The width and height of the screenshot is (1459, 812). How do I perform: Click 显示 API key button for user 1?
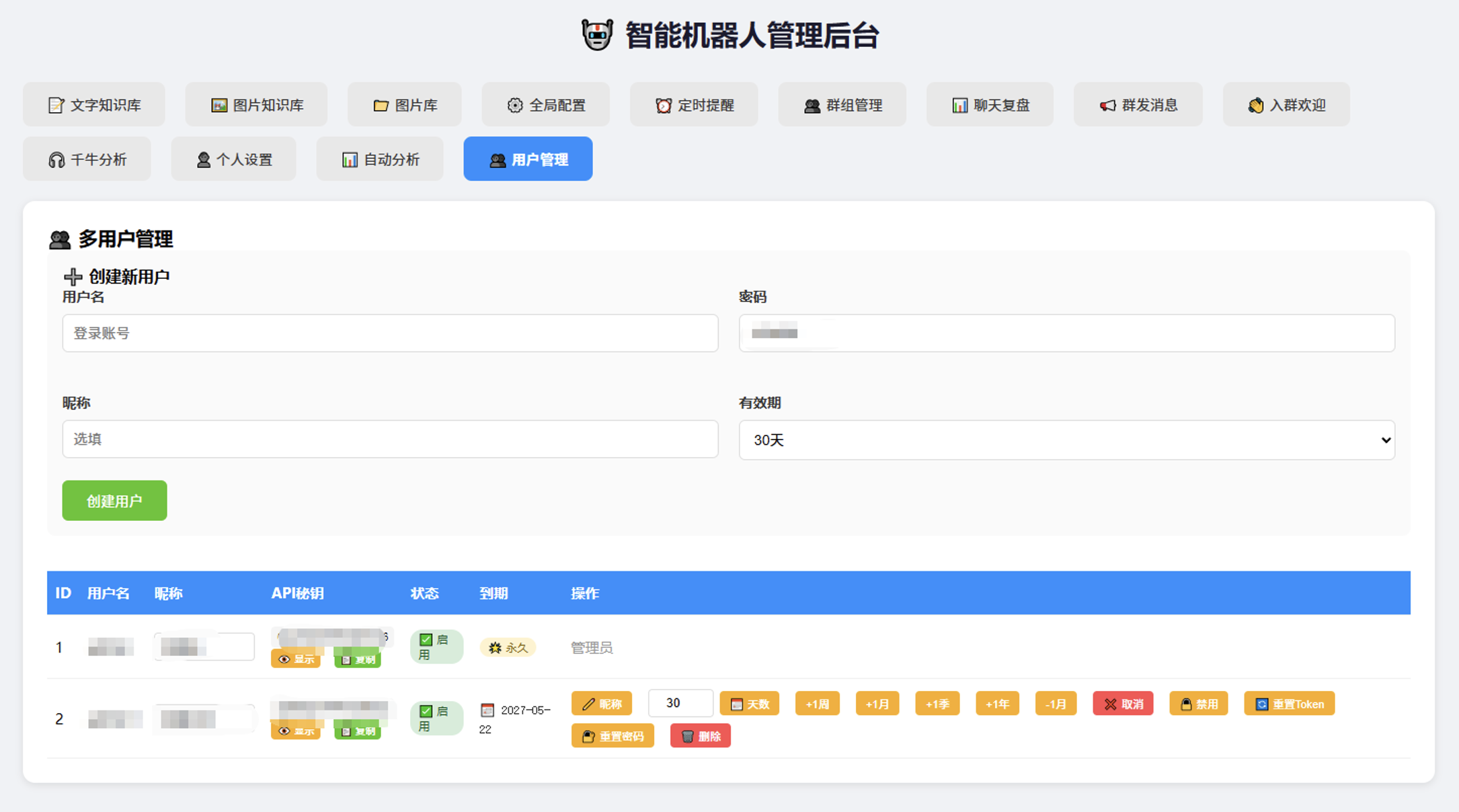coord(296,659)
